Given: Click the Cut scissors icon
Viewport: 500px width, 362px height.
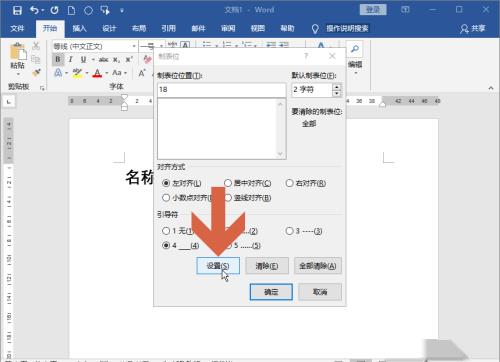Looking at the screenshot, I should (36, 46).
